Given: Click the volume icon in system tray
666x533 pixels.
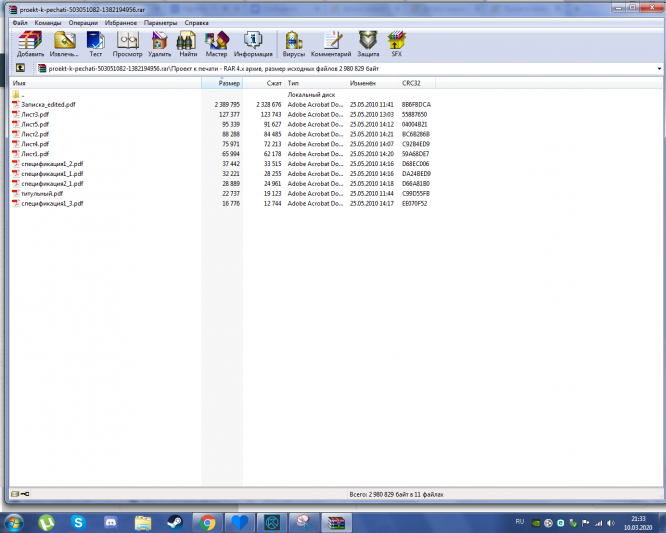Looking at the screenshot, I should (611, 523).
